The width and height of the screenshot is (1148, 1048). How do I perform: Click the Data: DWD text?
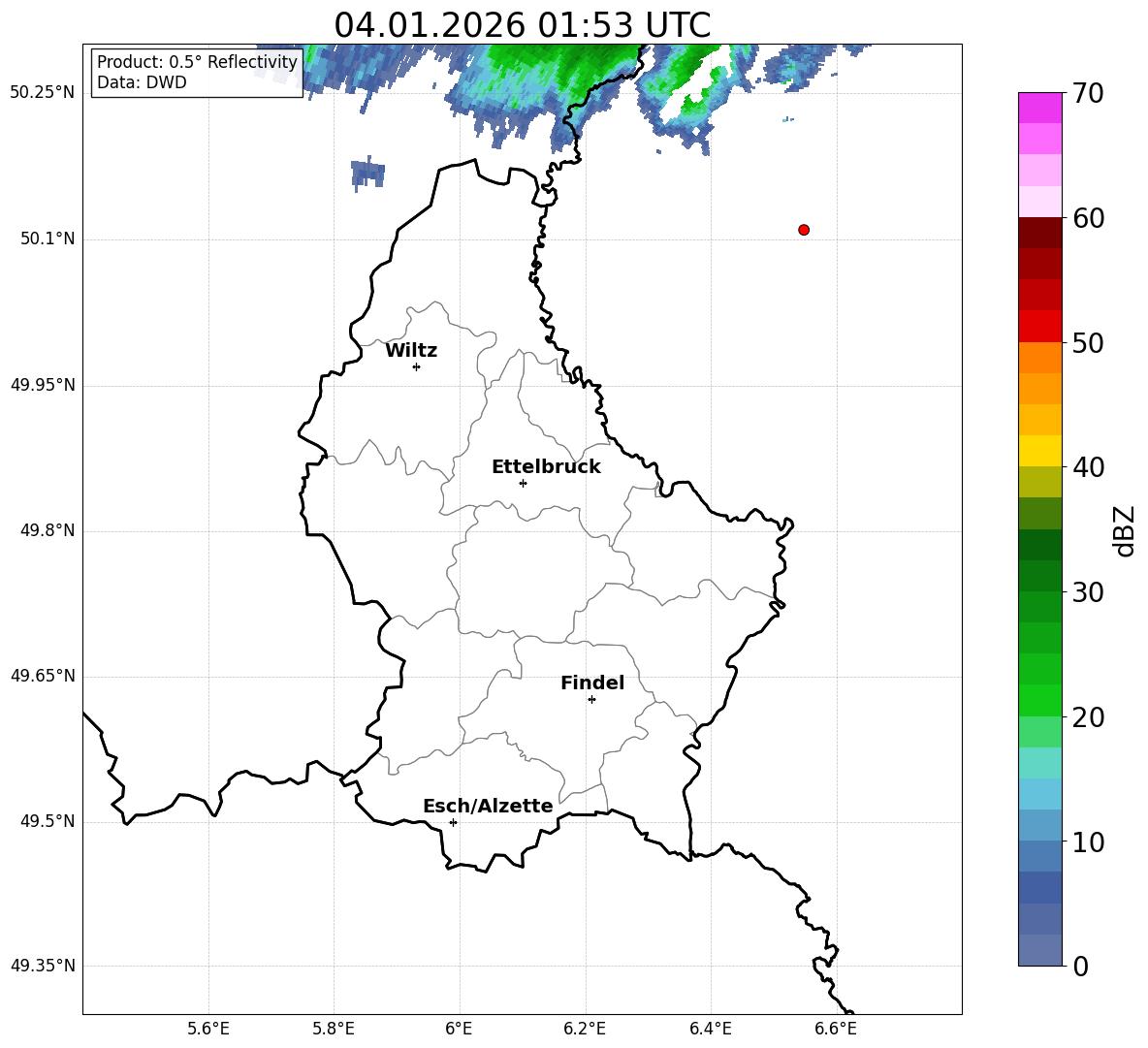(142, 82)
